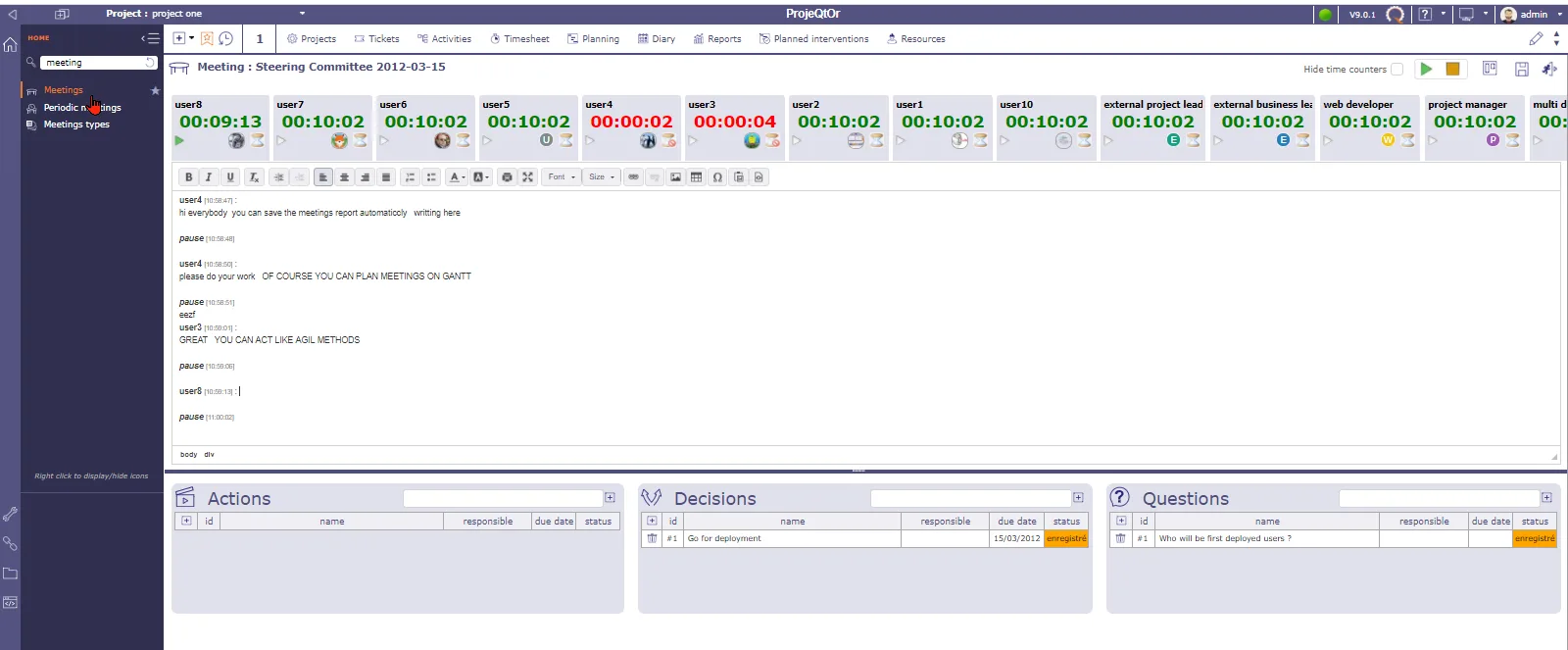Open the Planning tab

click(593, 39)
